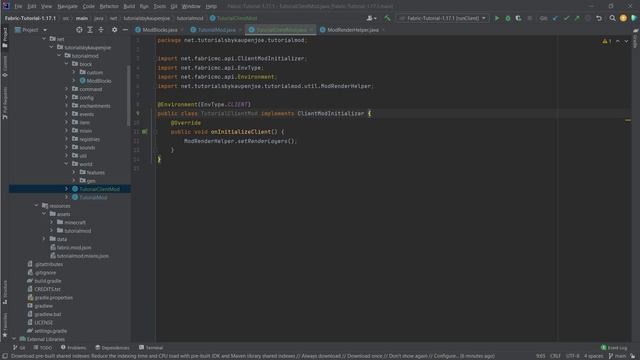Screen dimensions: 640x360
Task: Open the user account dropdown icon
Action: pos(371,18)
